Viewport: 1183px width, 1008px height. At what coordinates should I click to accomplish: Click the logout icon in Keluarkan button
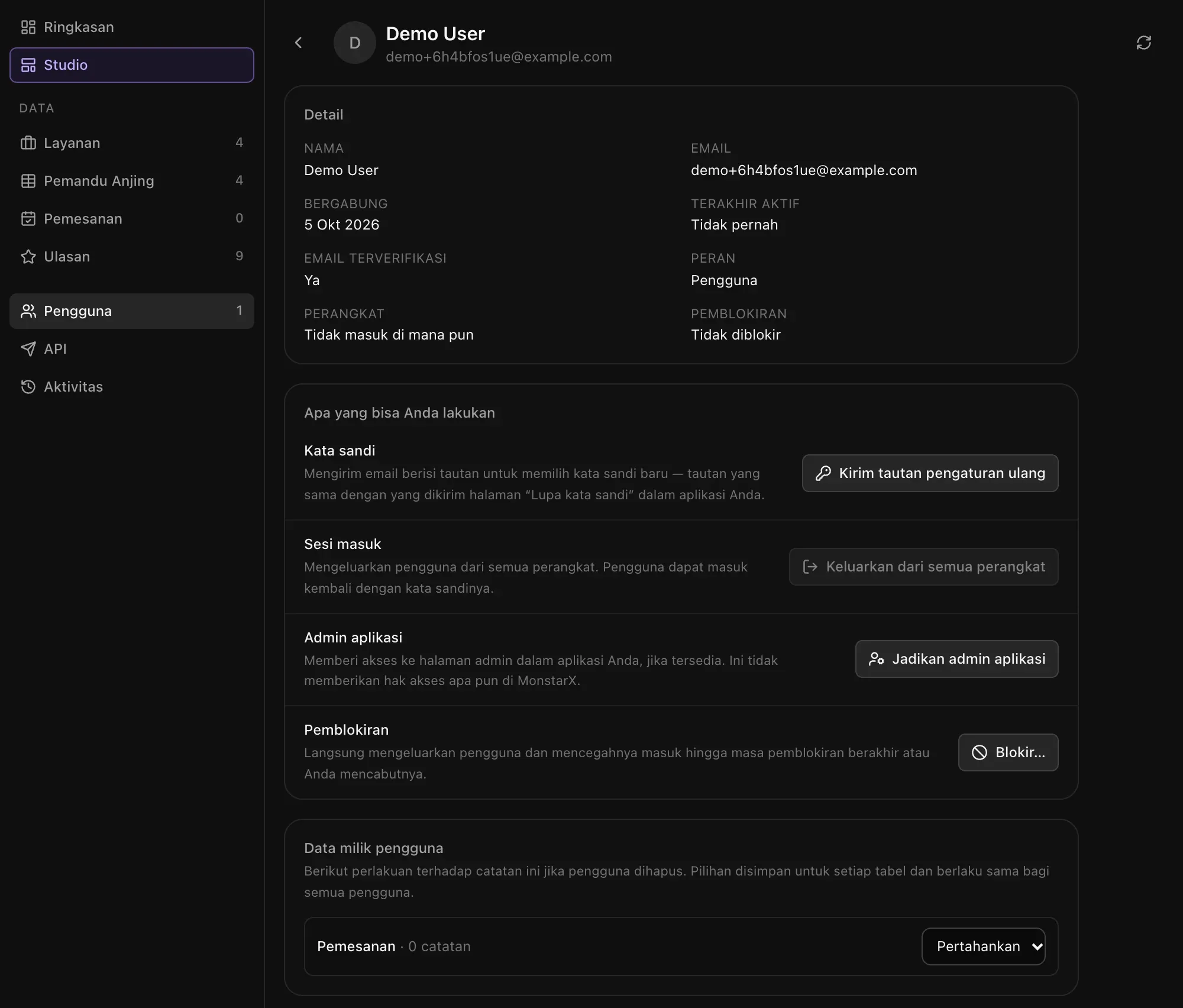pos(810,567)
